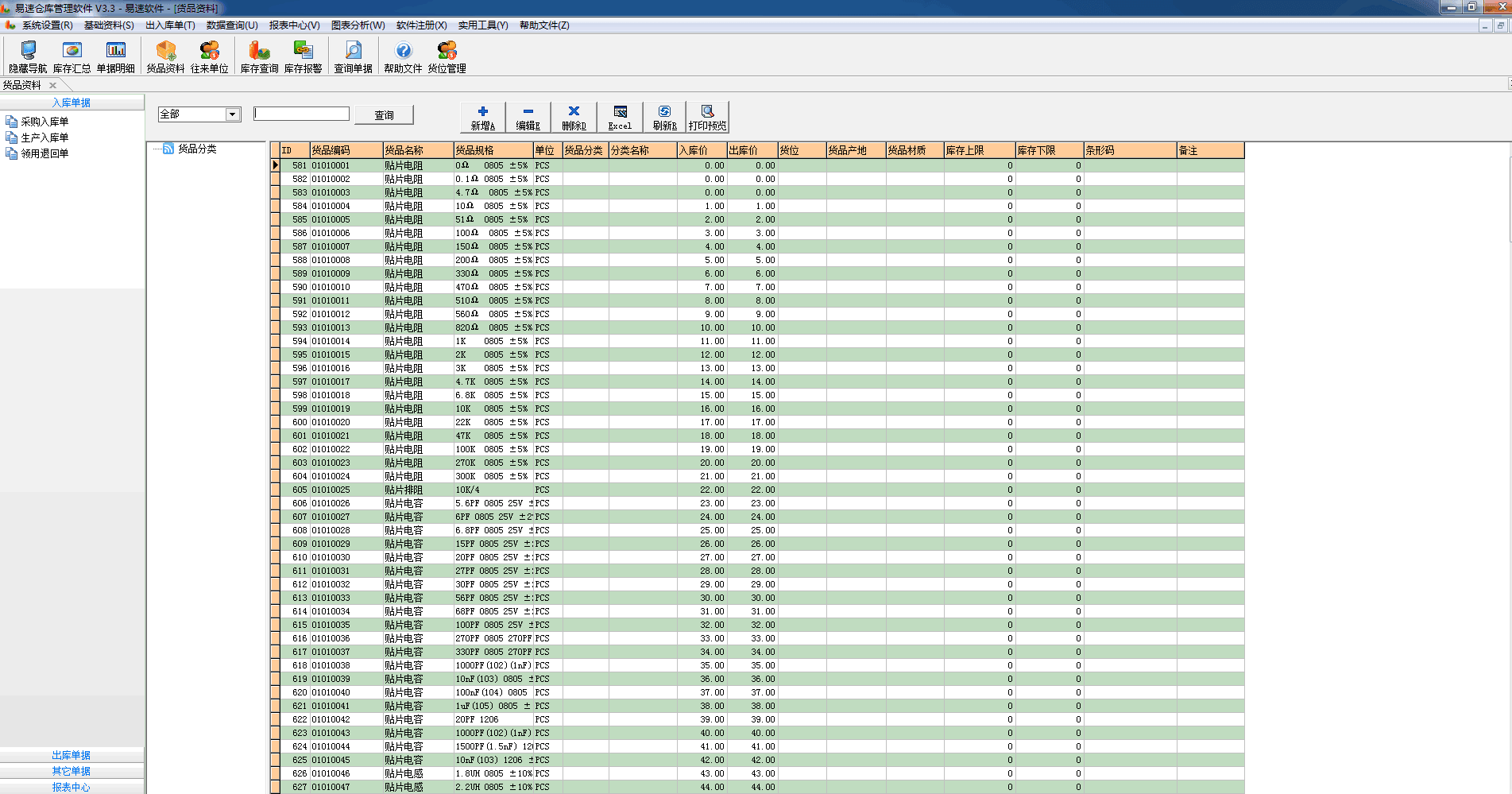This screenshot has height=794, width=1512.
Task: Select the row with code 01010047
Action: pos(757,787)
